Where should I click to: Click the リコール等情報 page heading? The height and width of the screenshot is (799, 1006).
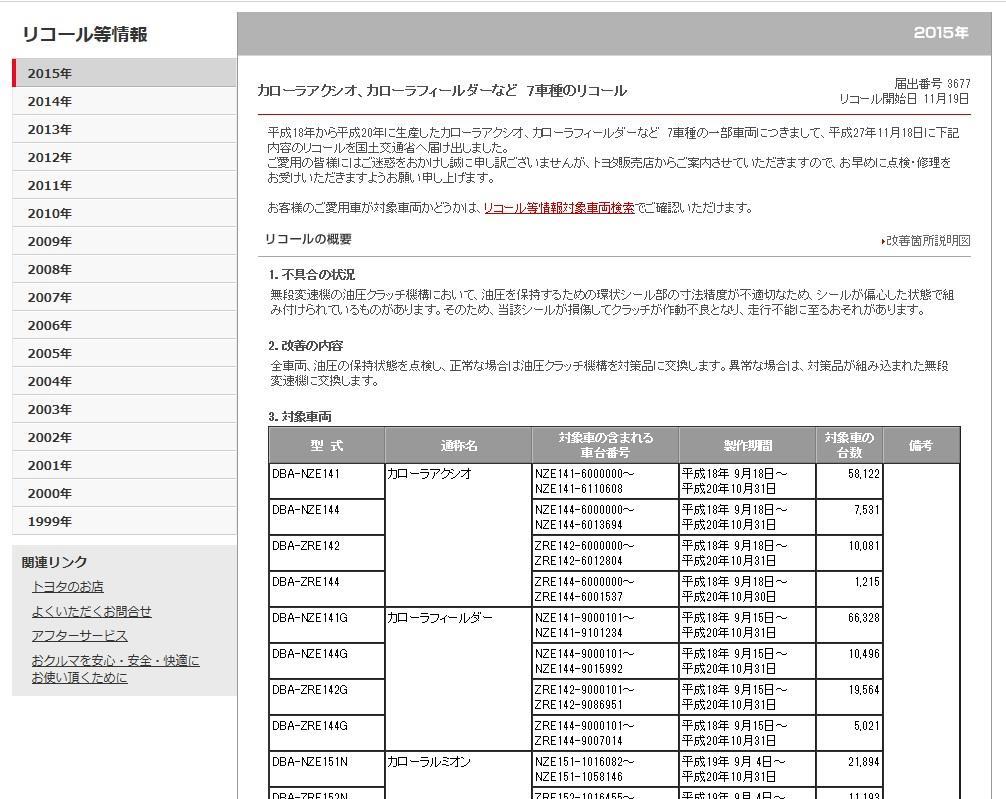click(x=85, y=34)
